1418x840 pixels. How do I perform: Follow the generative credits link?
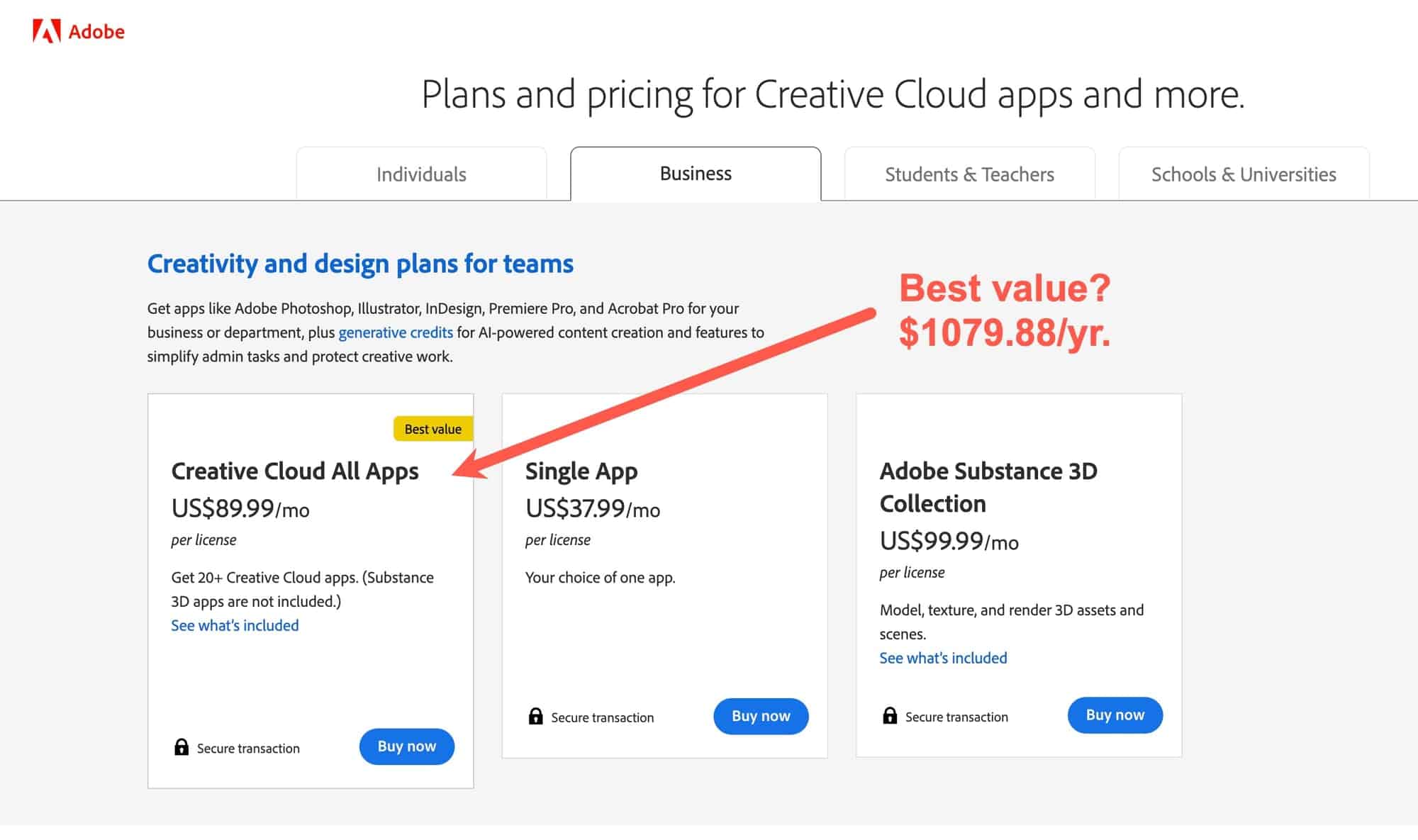coord(396,332)
